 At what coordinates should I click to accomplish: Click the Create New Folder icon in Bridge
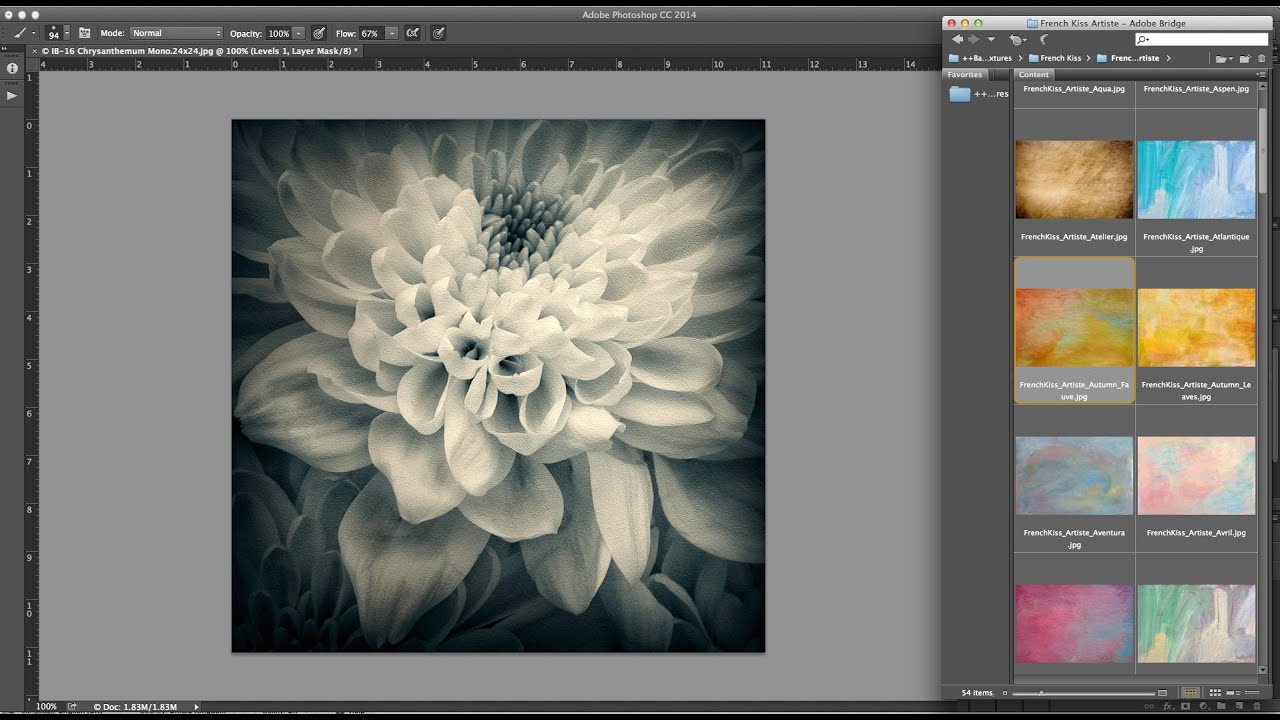point(1245,58)
